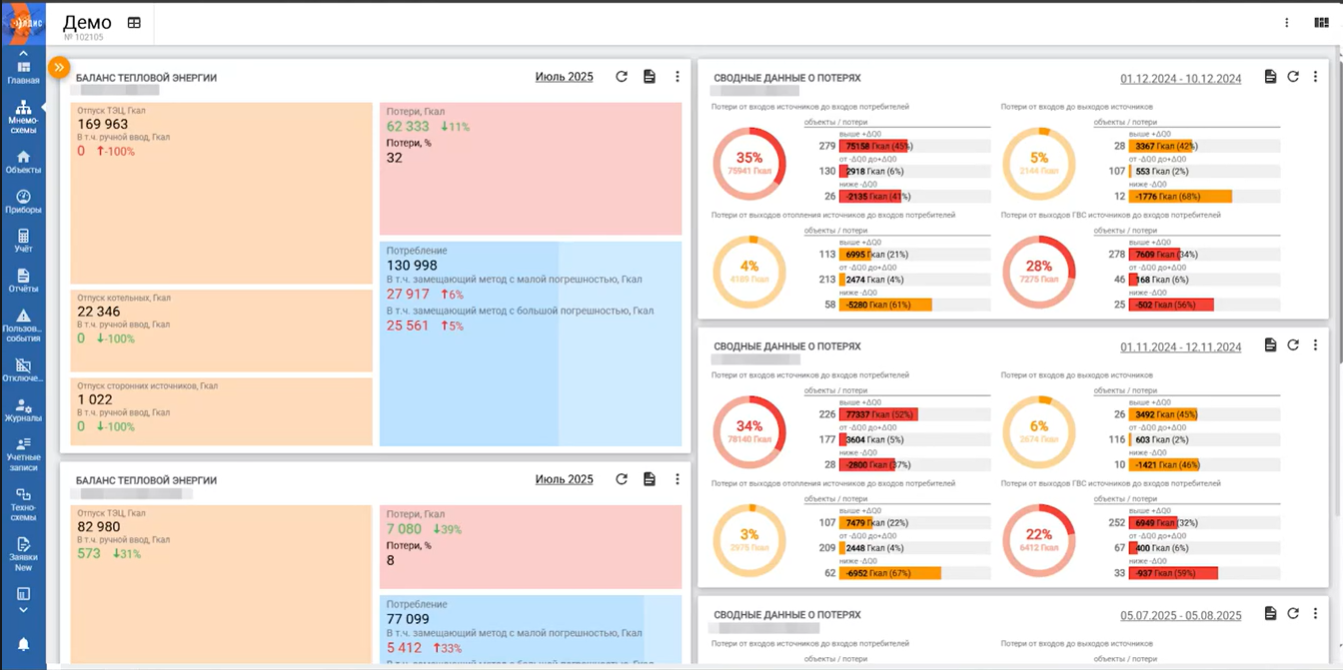The image size is (1343, 670).
Task: Open Главная in the sidebar
Action: (x=23, y=72)
